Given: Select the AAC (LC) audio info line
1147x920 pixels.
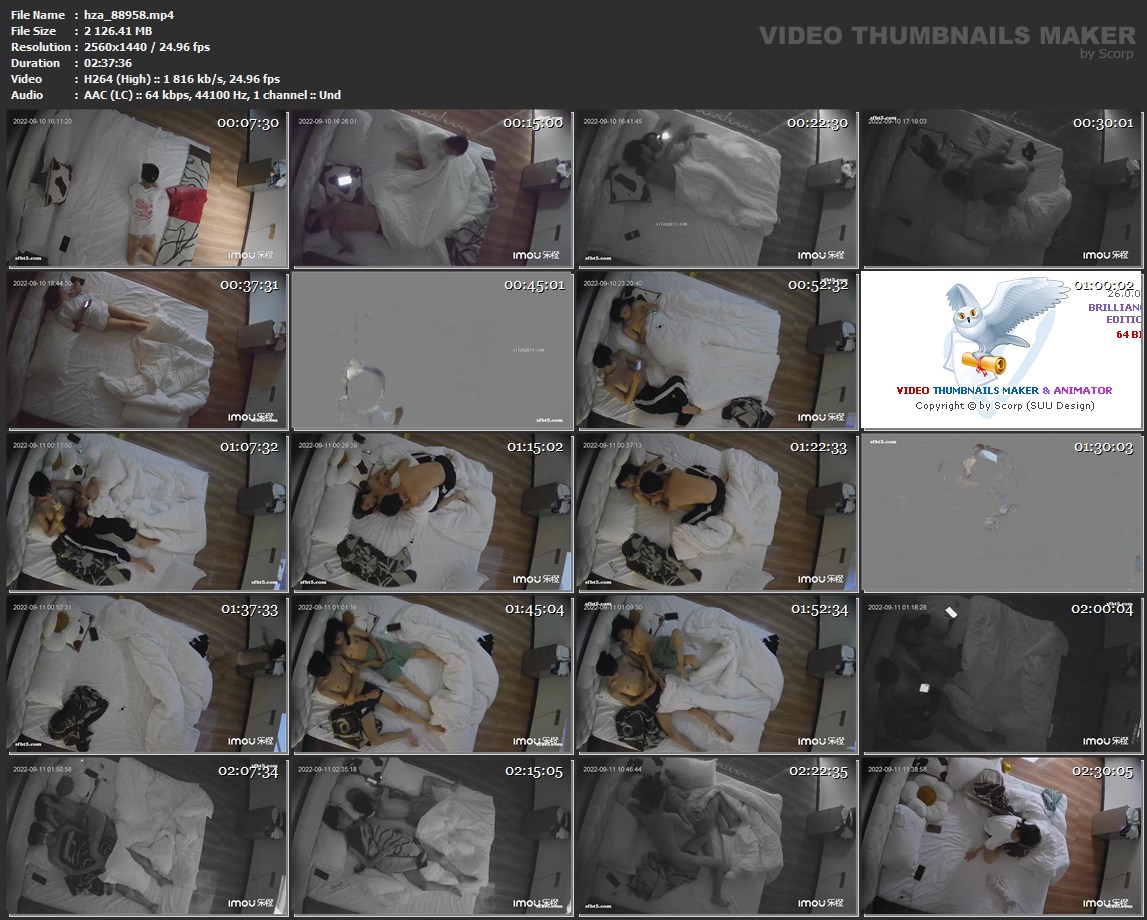Looking at the screenshot, I should [212, 95].
